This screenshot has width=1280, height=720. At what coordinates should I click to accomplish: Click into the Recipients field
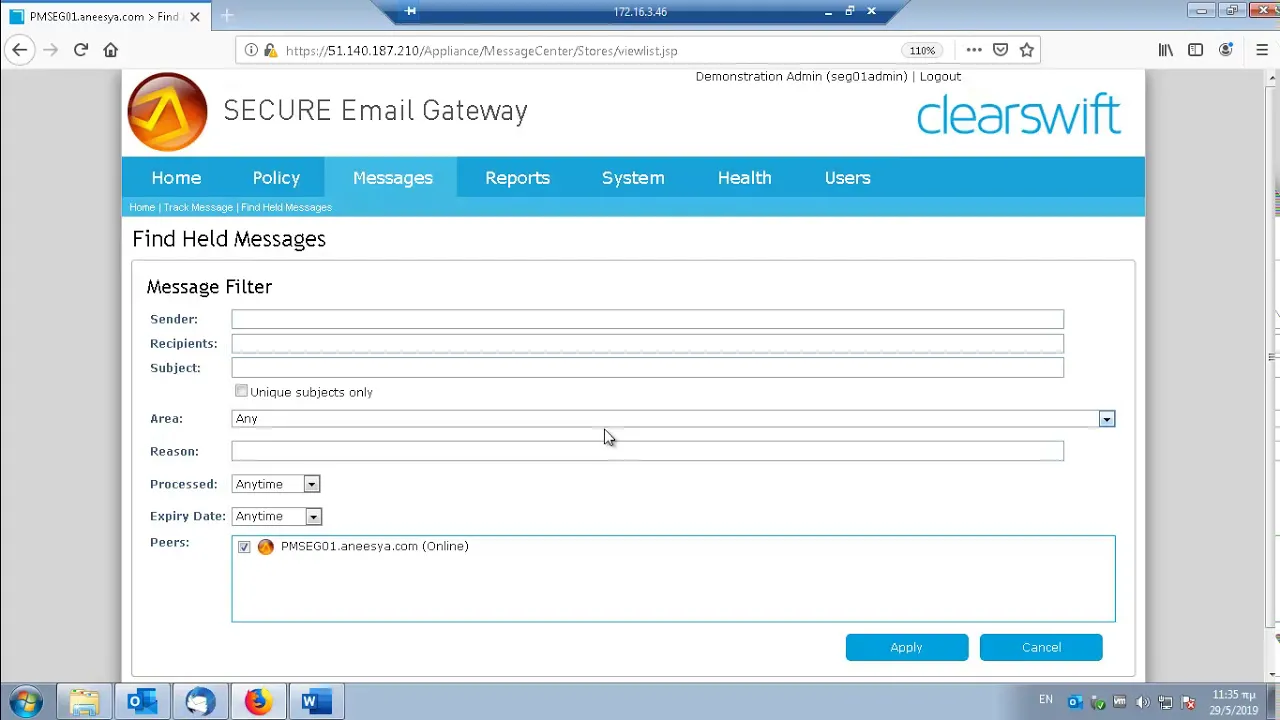click(x=647, y=343)
